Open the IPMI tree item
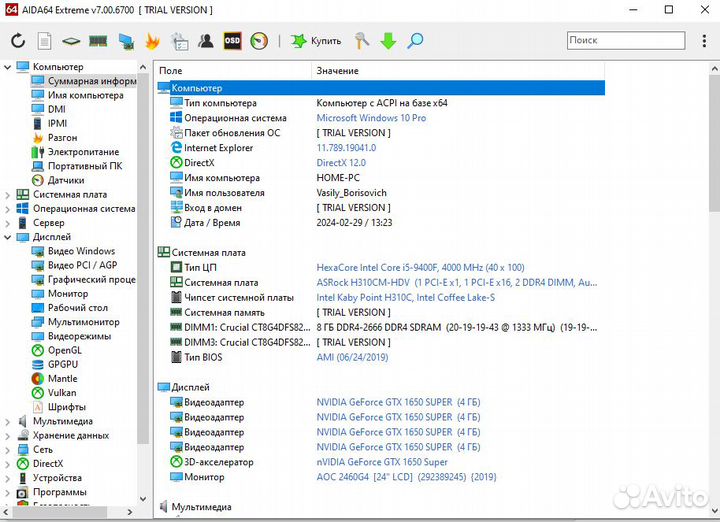The image size is (720, 522). tap(49, 123)
